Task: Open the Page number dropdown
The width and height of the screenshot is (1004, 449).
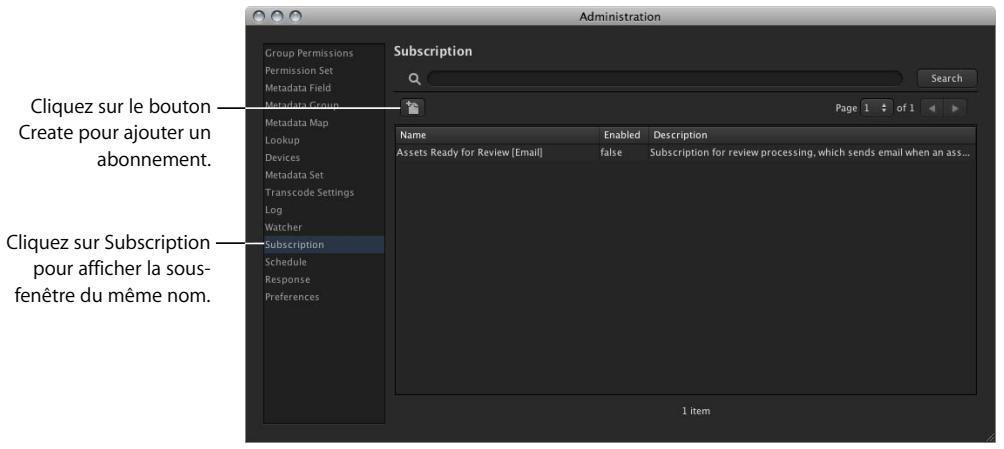Action: coord(876,108)
